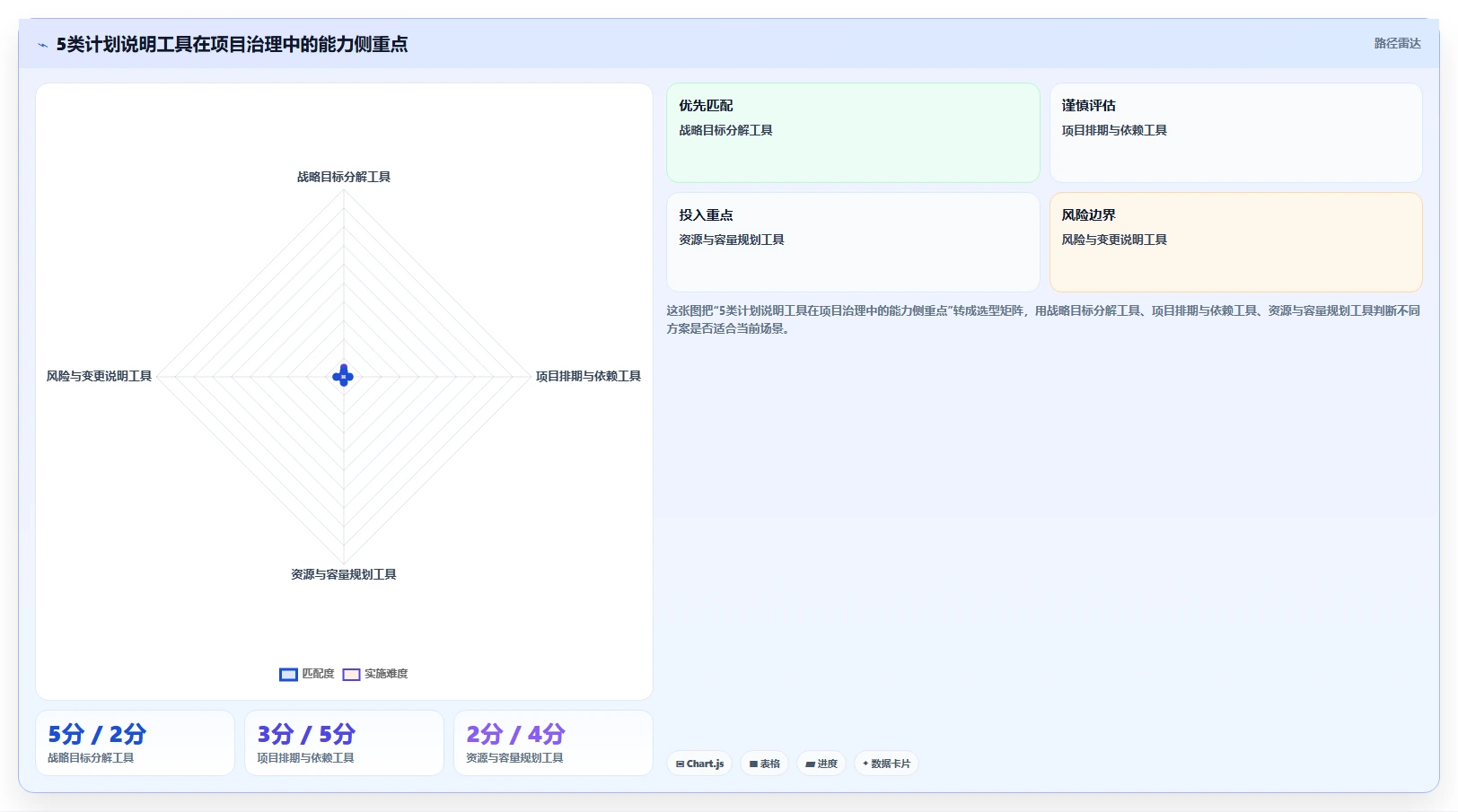This screenshot has height=812, width=1458.
Task: Click the 战略目标分解工具 radar axis label
Action: 344,177
